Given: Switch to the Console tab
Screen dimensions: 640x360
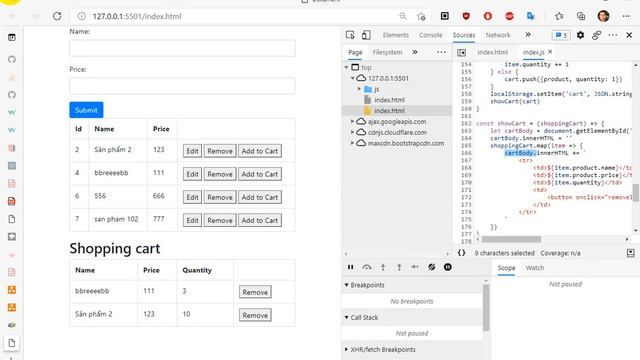Looking at the screenshot, I should pos(431,35).
